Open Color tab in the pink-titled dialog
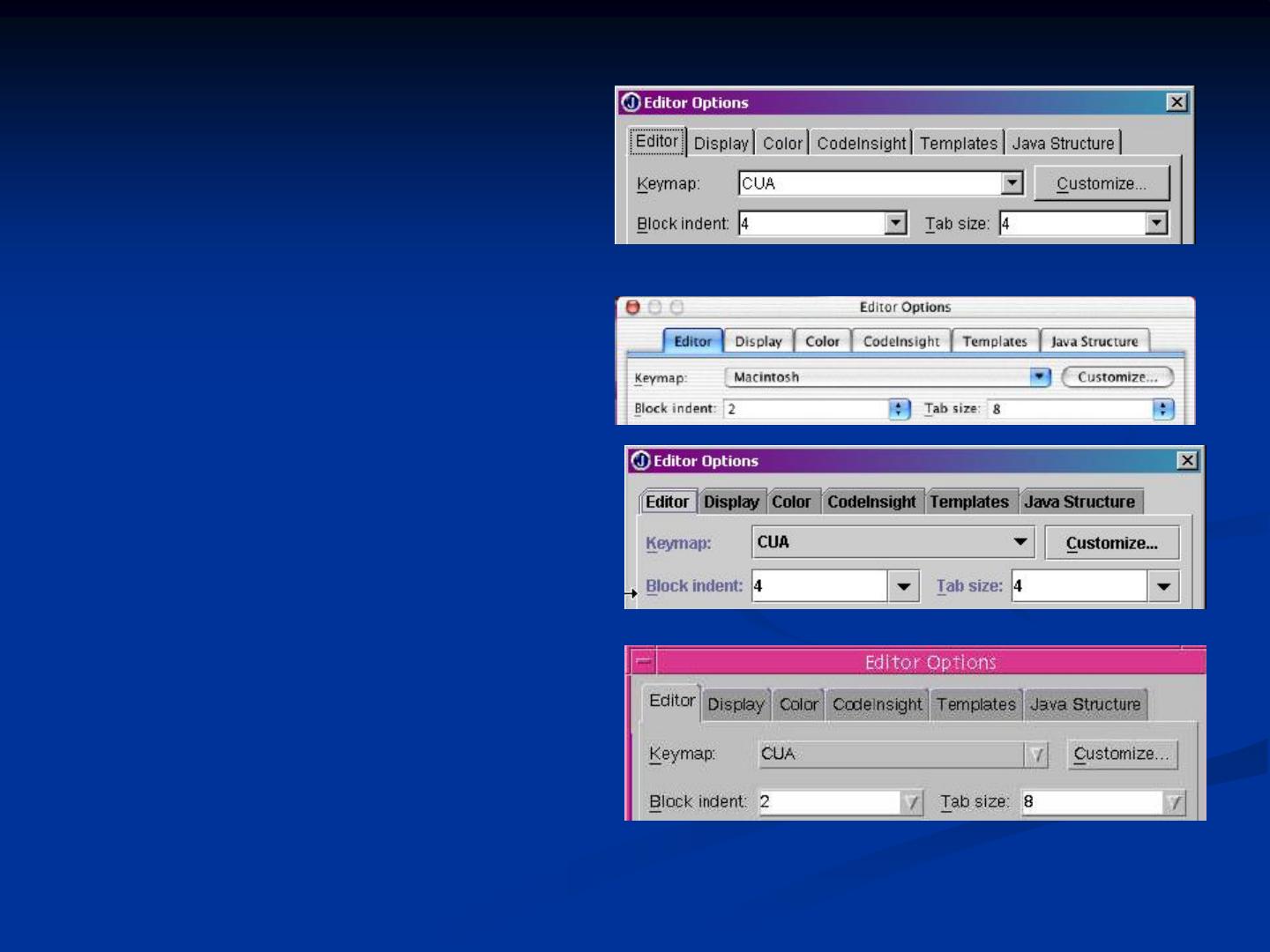1270x952 pixels. tap(798, 704)
